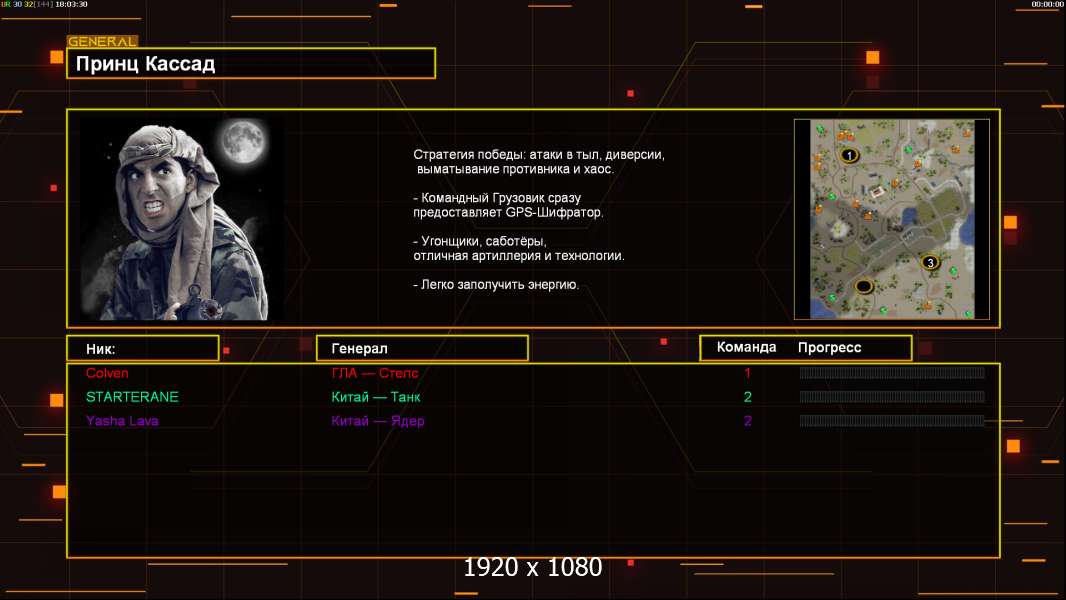Click team number 1 in Colven row
Image resolution: width=1066 pixels, height=600 pixels.
[x=747, y=373]
